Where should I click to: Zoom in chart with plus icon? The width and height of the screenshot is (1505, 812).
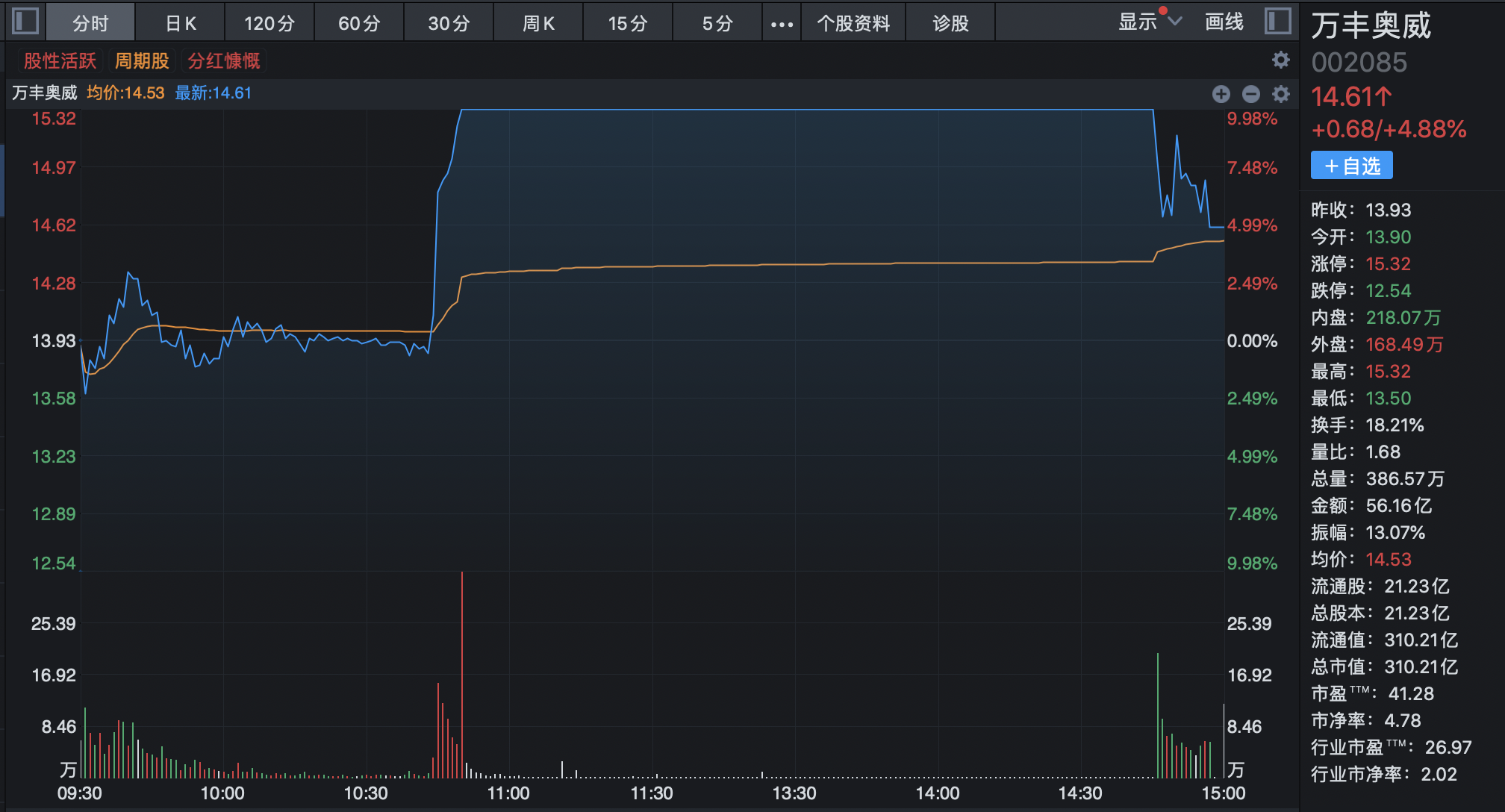[1221, 94]
